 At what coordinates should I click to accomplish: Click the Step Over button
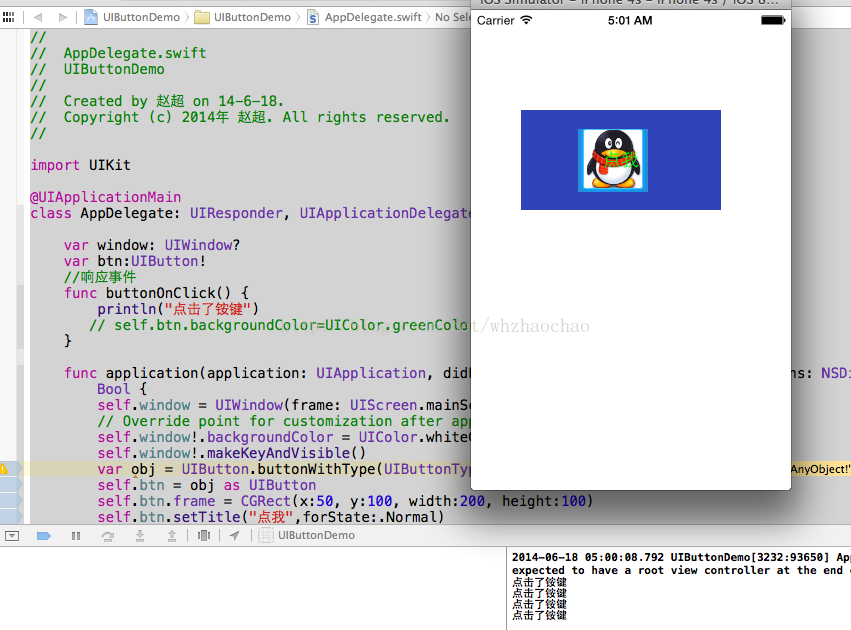[107, 536]
